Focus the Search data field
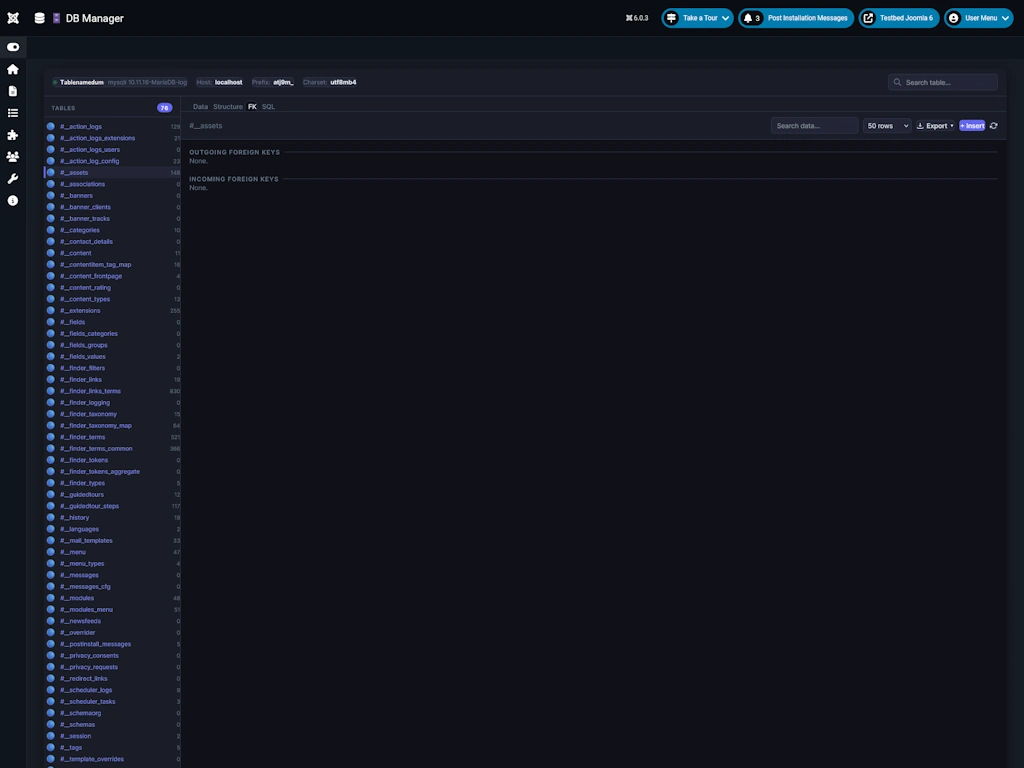 [814, 125]
